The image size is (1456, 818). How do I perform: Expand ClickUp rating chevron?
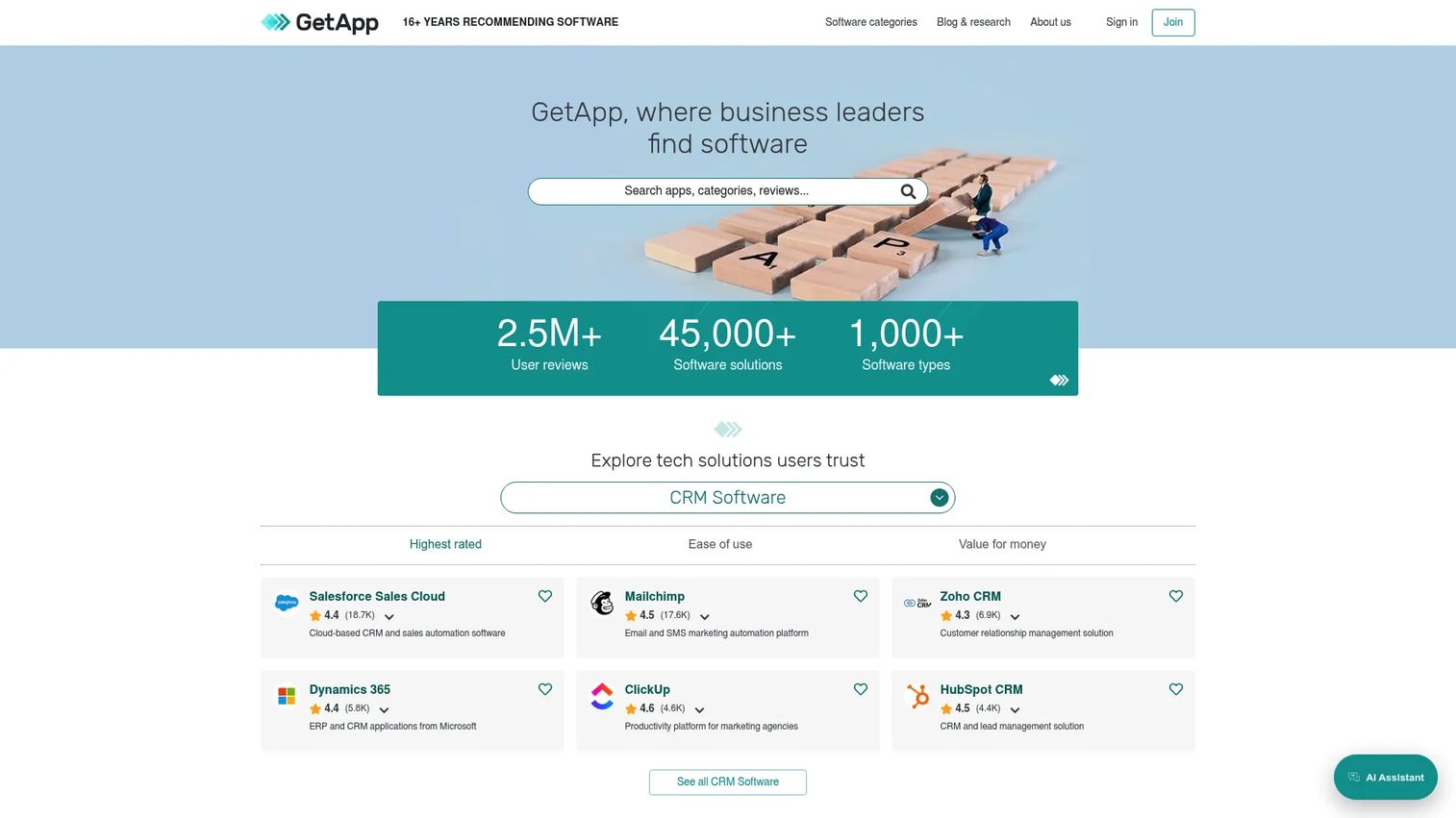click(x=700, y=710)
